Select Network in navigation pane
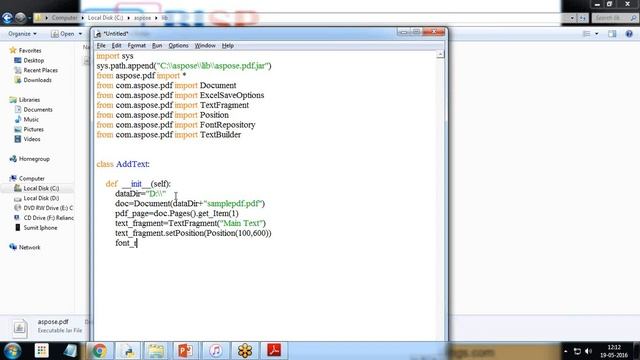 29,247
